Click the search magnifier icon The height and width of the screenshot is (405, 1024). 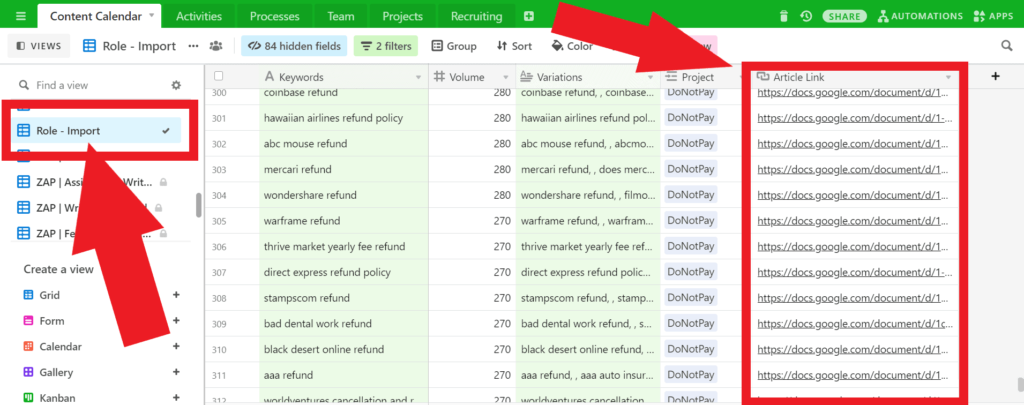click(1007, 46)
